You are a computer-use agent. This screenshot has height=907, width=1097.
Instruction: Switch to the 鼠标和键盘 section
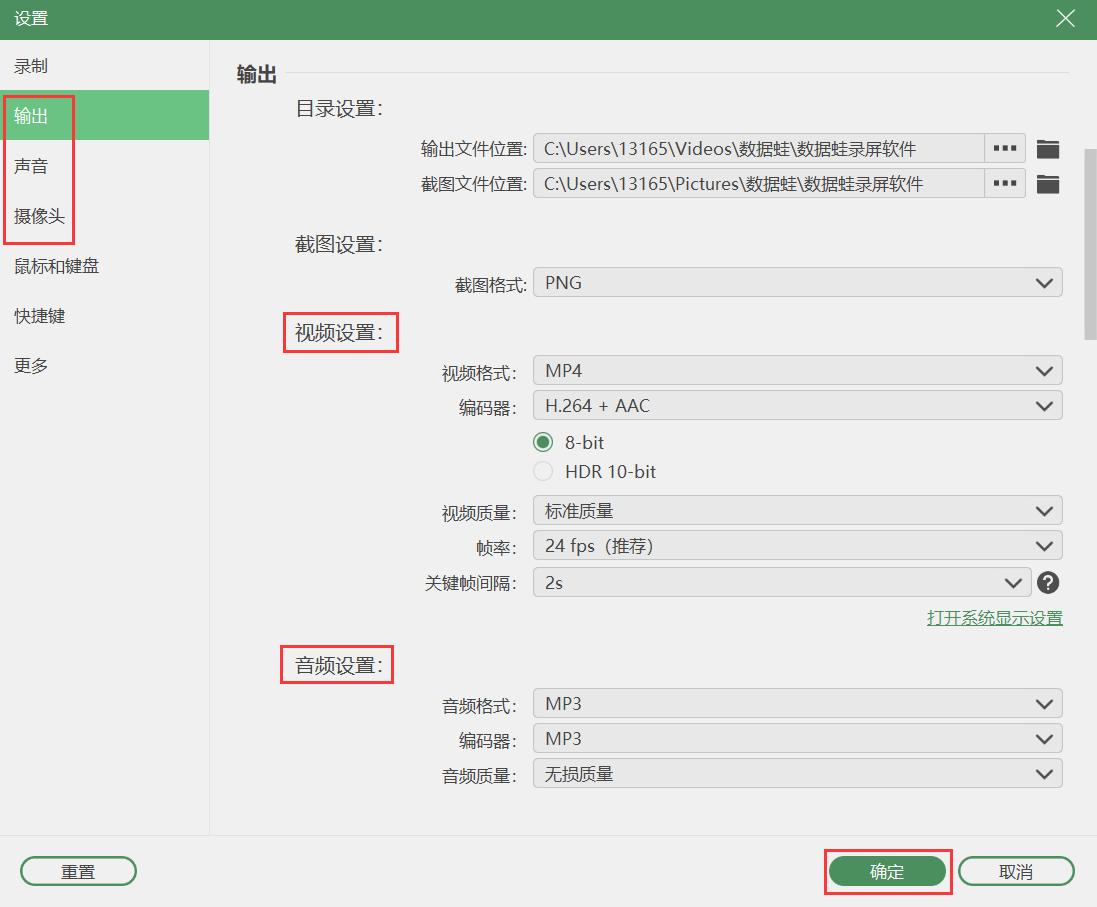[55, 266]
